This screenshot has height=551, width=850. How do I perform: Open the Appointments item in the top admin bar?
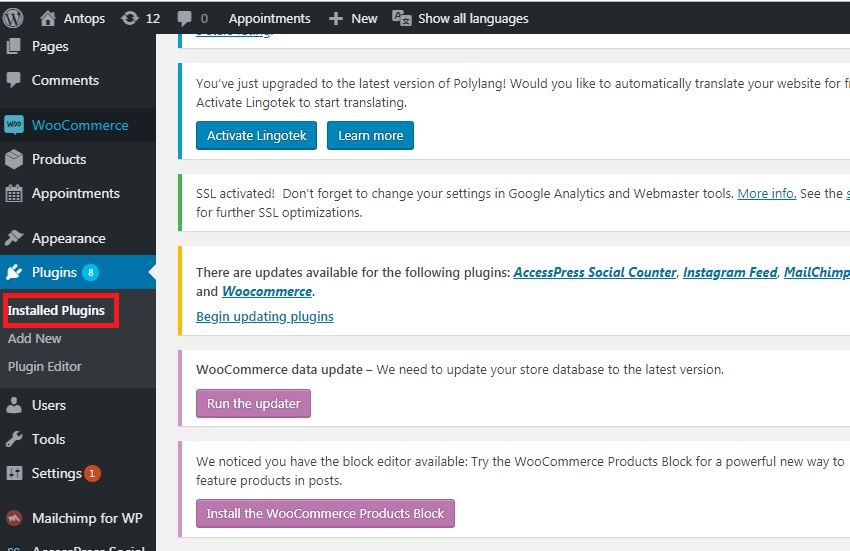tap(269, 18)
